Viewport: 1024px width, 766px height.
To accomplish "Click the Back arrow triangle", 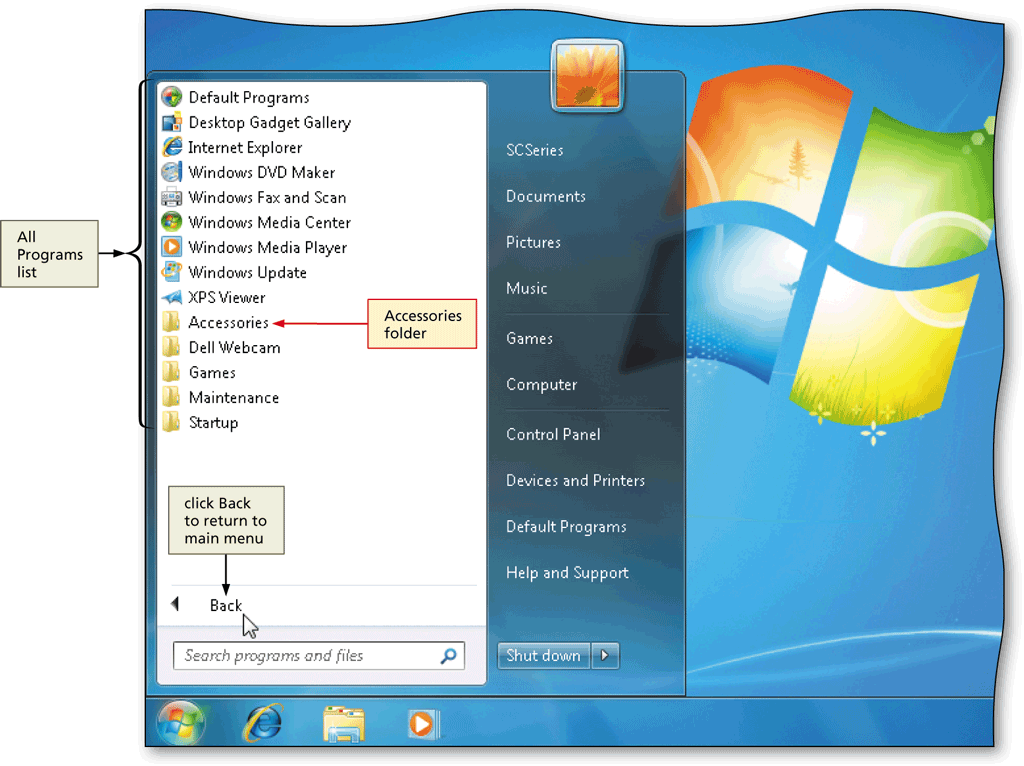I will 175,604.
